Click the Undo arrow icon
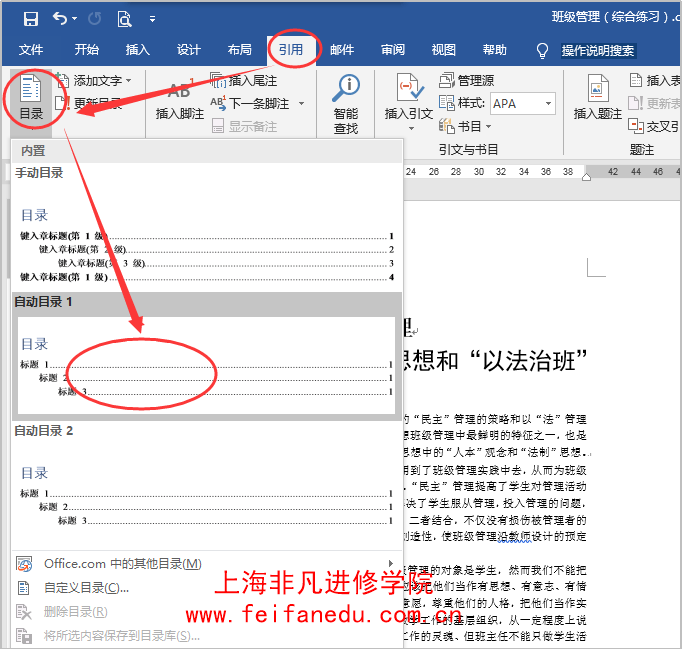This screenshot has height=649, width=683. (x=60, y=18)
